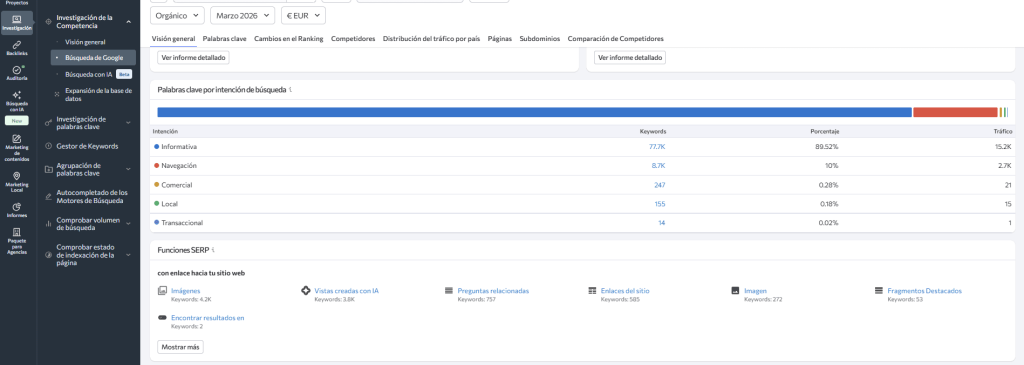Click left Ver informe detallado button
This screenshot has height=365, width=1024.
[x=193, y=57]
